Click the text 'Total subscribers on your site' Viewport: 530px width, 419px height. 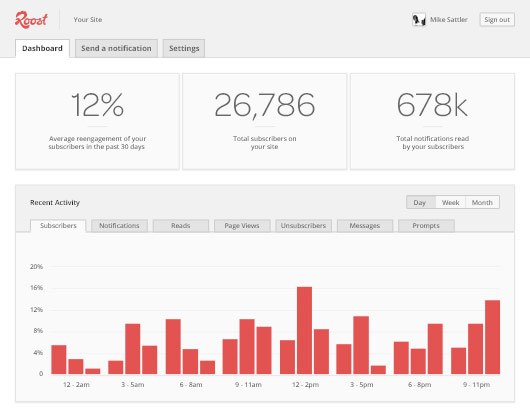[265, 143]
